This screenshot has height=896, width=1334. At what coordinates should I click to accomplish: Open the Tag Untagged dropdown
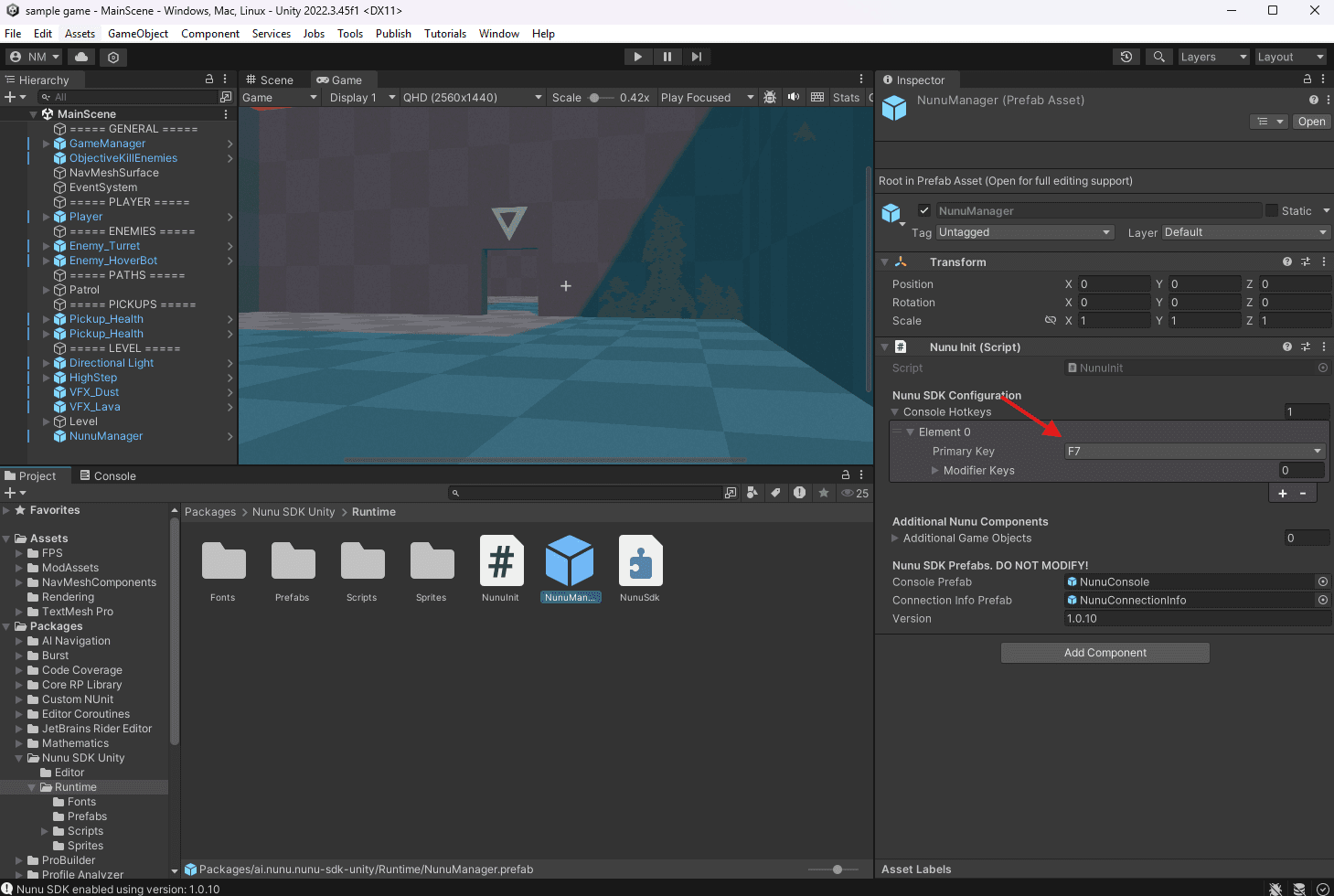click(1025, 232)
